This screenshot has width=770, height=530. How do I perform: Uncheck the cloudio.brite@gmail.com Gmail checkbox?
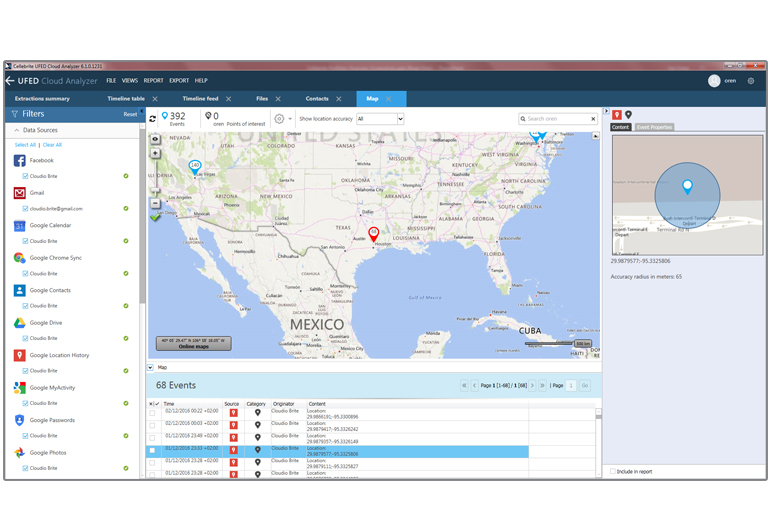(x=25, y=209)
